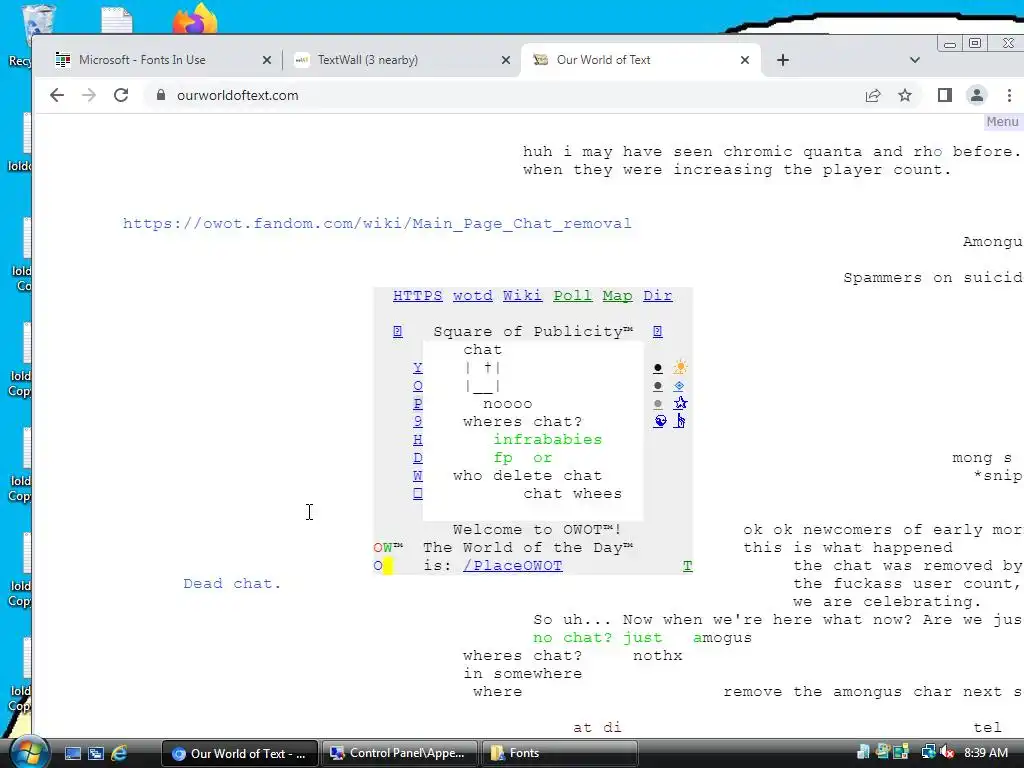Open the Firefox desktop shortcut
Screen dimensions: 1024x768
pos(195,18)
